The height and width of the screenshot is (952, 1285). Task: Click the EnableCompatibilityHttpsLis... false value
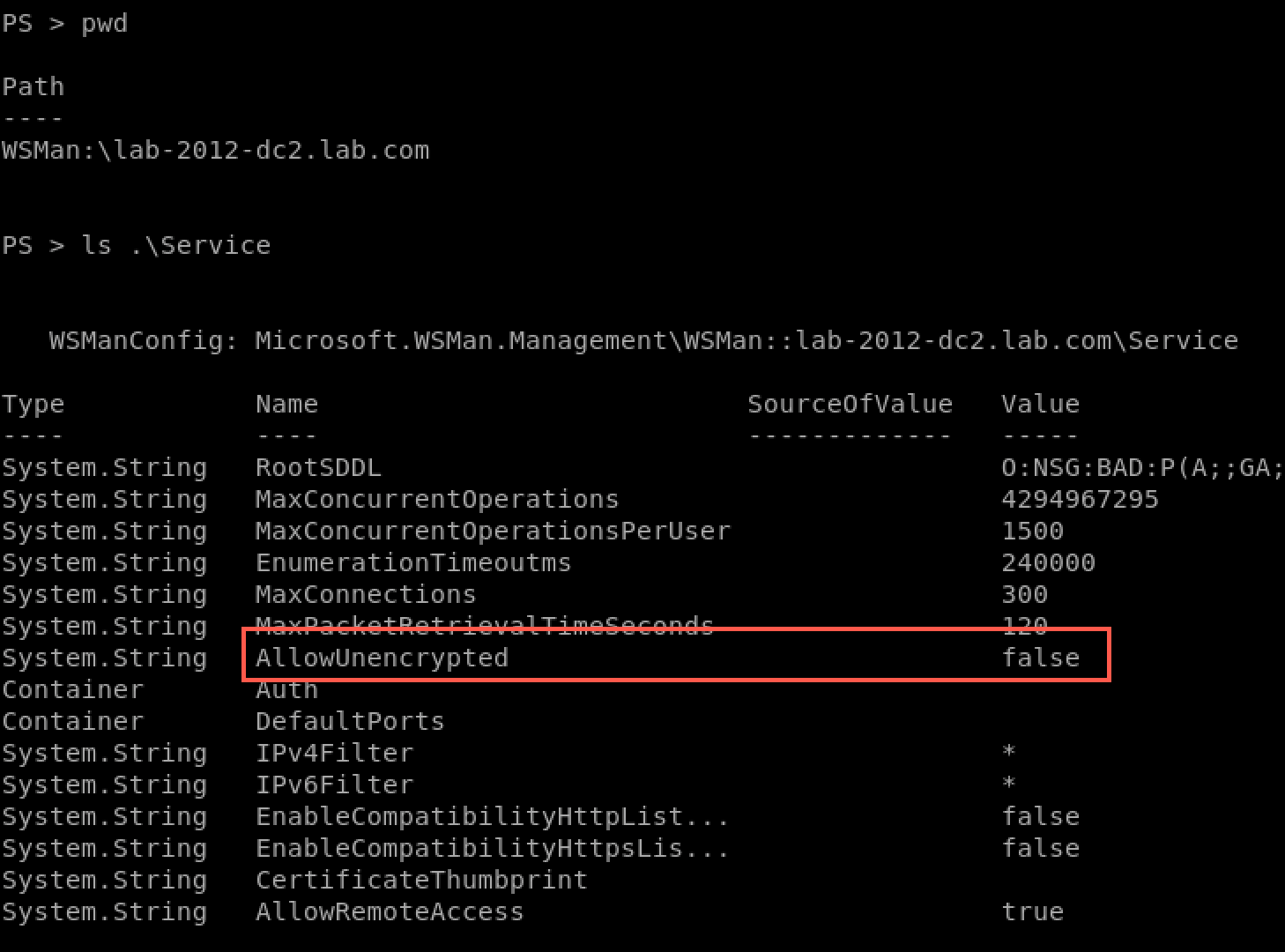(1041, 848)
